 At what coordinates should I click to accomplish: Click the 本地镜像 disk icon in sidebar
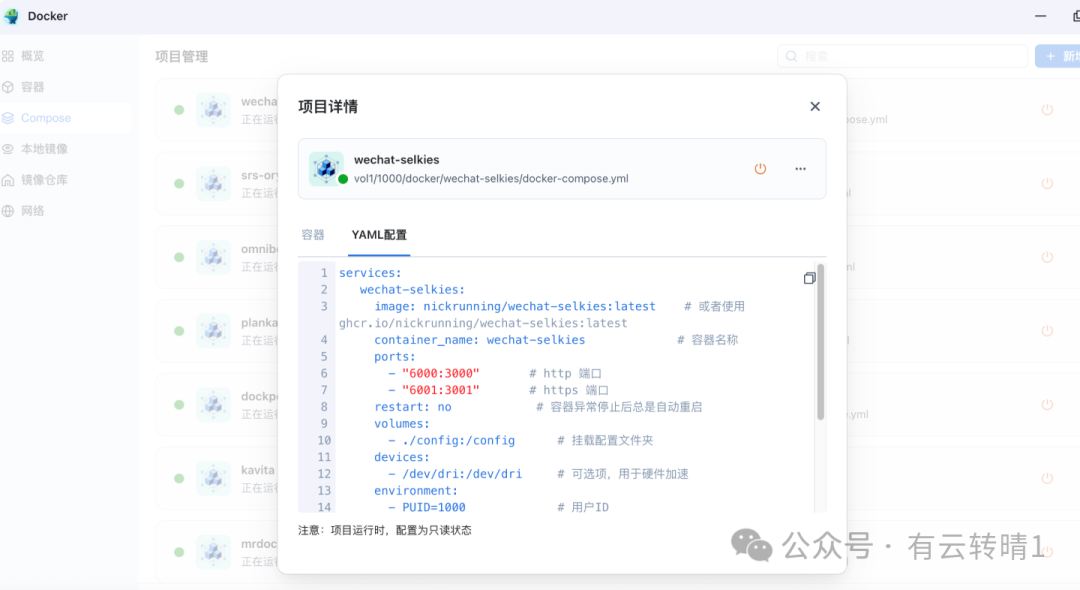point(8,149)
